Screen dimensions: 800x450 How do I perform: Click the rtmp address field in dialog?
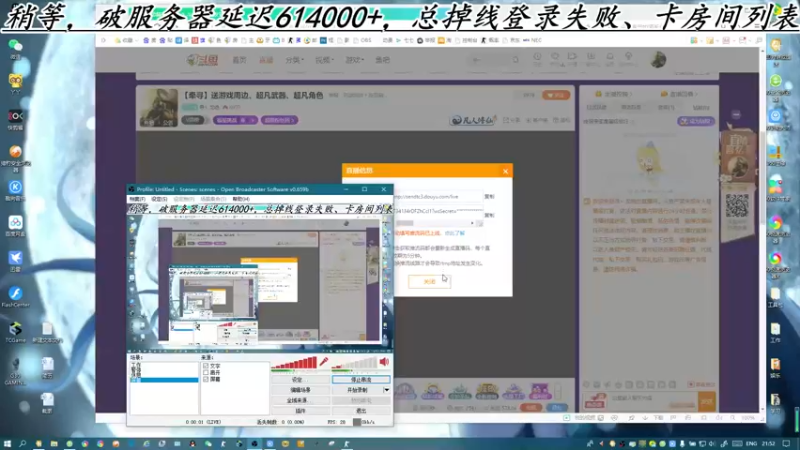(439, 196)
